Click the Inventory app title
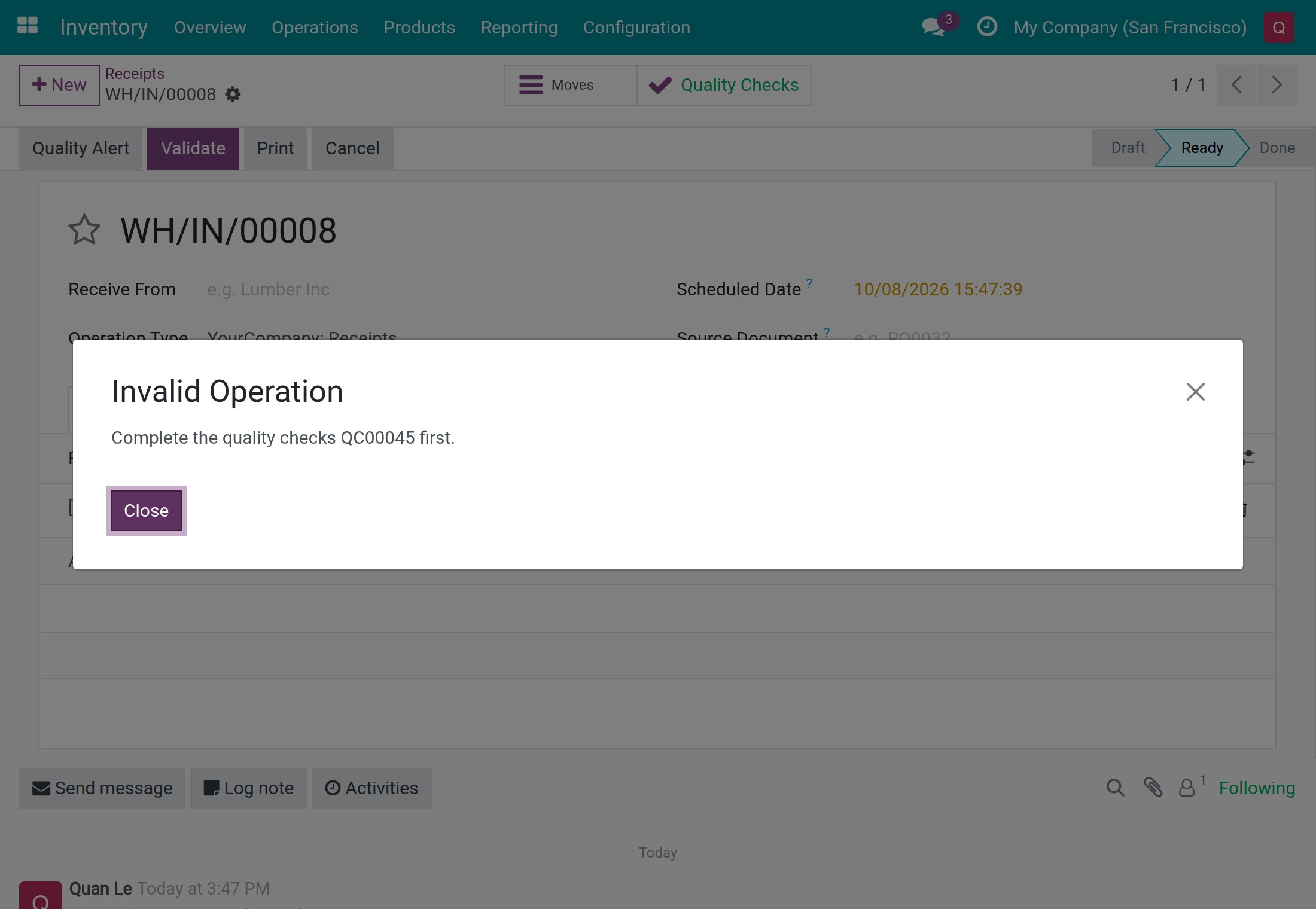This screenshot has height=909, width=1316. [103, 28]
